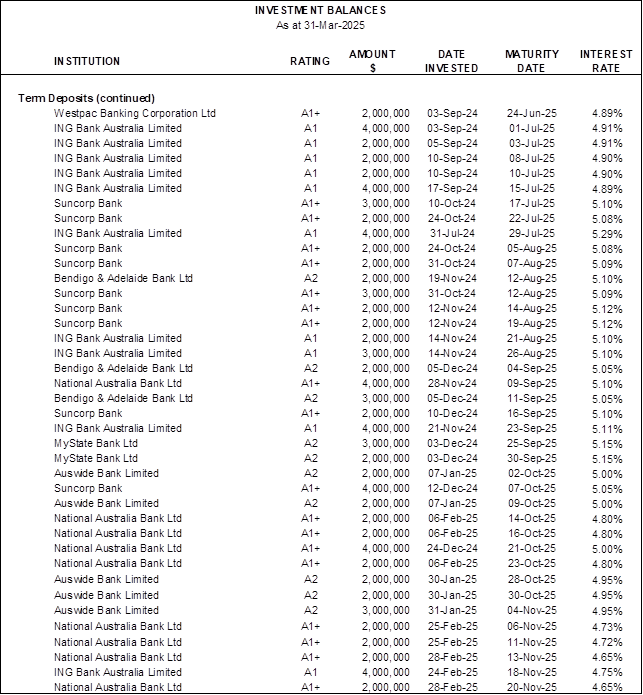Viewport: 643px width, 695px height.
Task: Click the AMOUNT $ column header
Action: (x=372, y=61)
